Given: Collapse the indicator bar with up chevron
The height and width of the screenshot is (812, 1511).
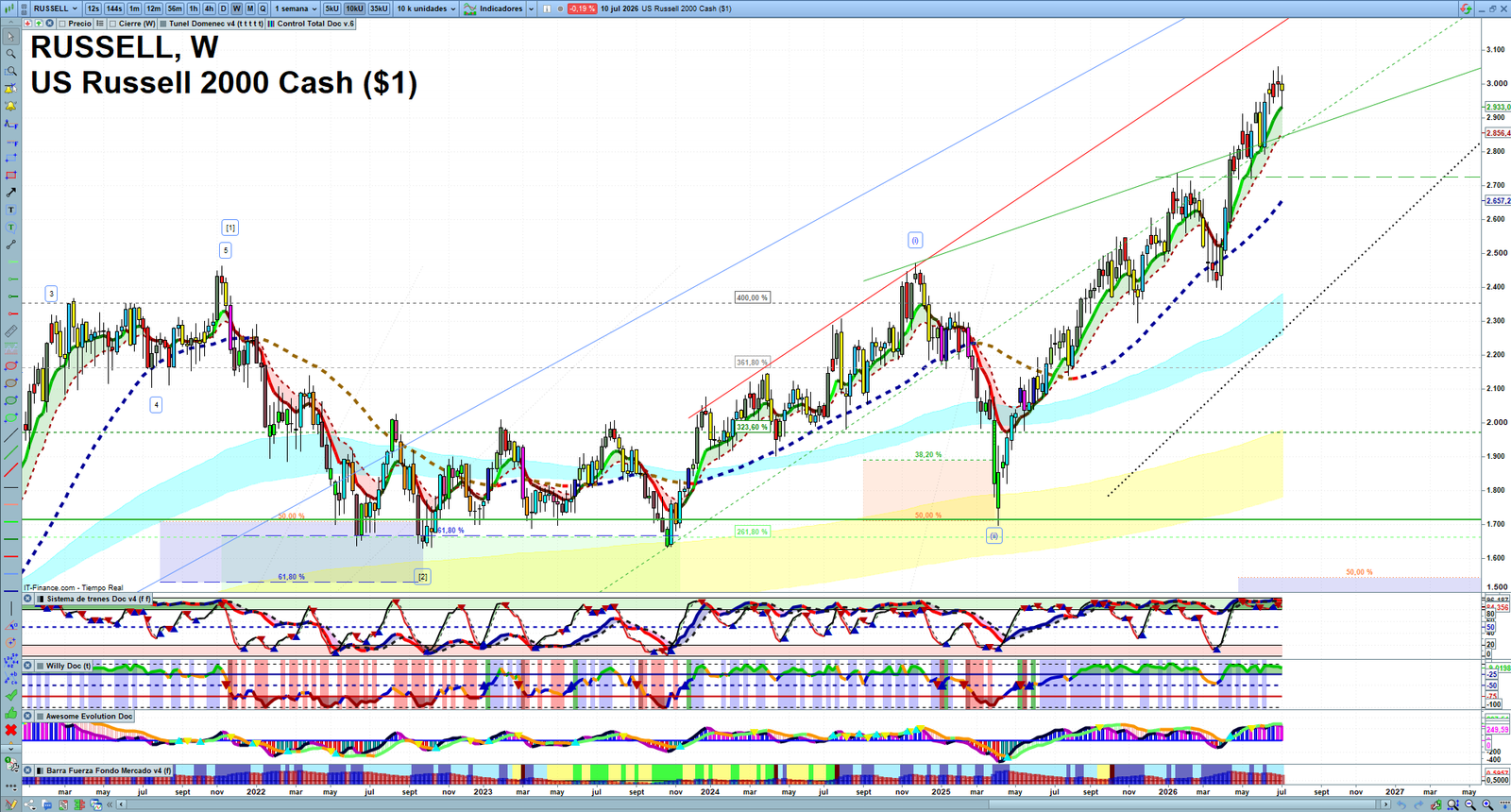Looking at the screenshot, I should (x=10, y=24).
